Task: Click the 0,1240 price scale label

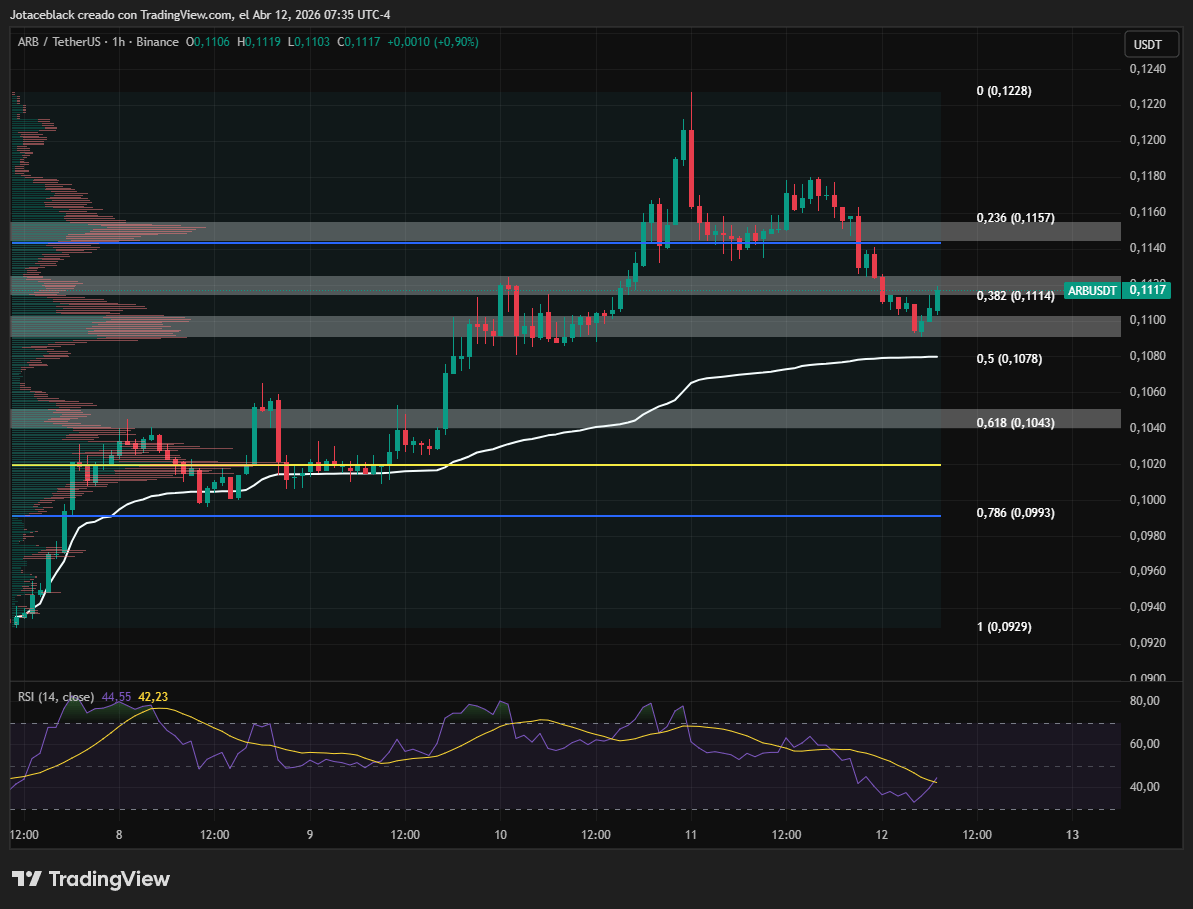Action: [x=1147, y=68]
